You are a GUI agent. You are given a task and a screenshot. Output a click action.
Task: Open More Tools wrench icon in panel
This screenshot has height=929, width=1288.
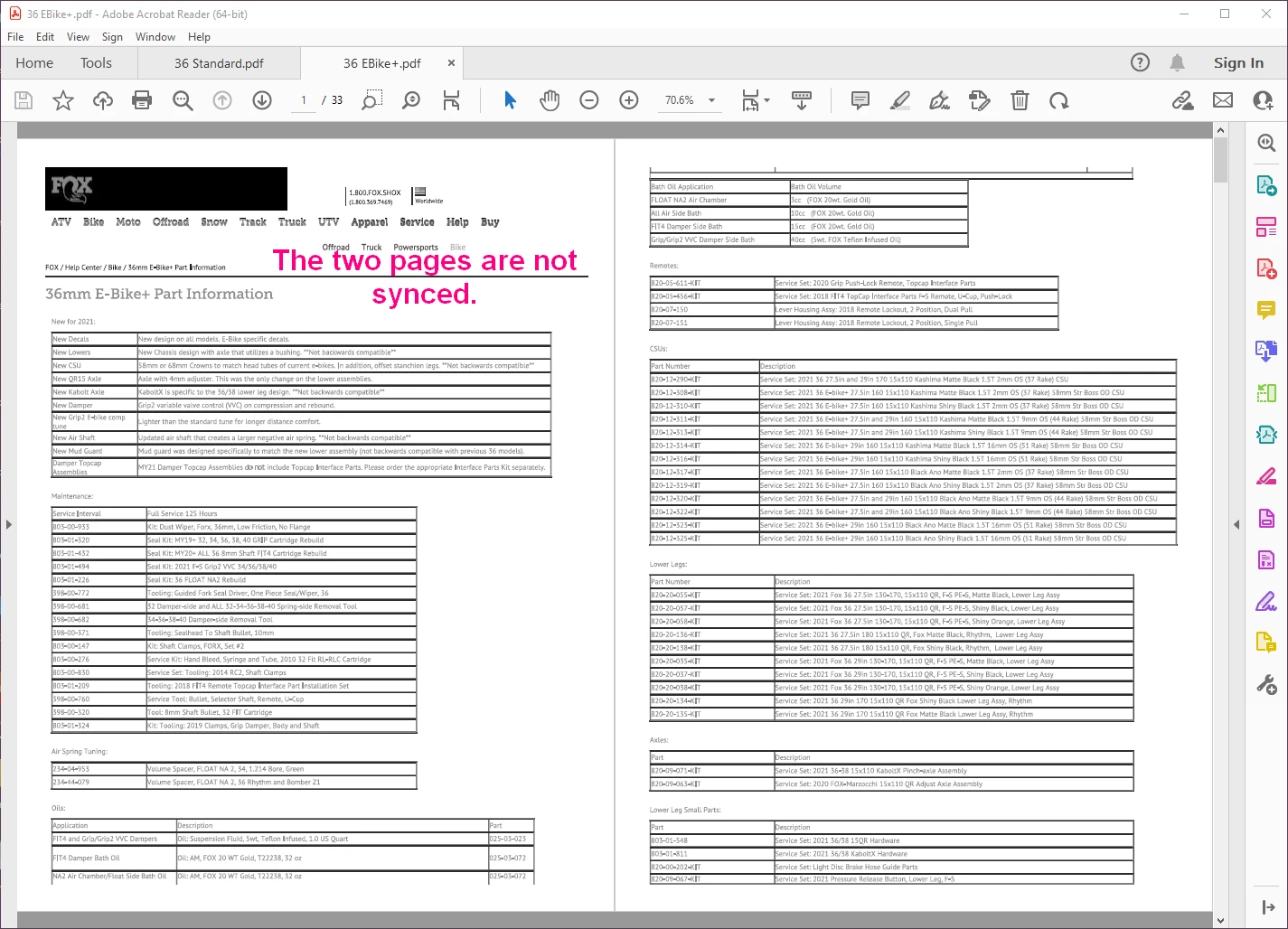pyautogui.click(x=1266, y=684)
